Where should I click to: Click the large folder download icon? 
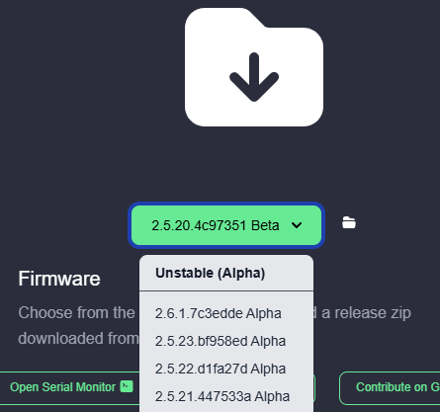click(254, 67)
